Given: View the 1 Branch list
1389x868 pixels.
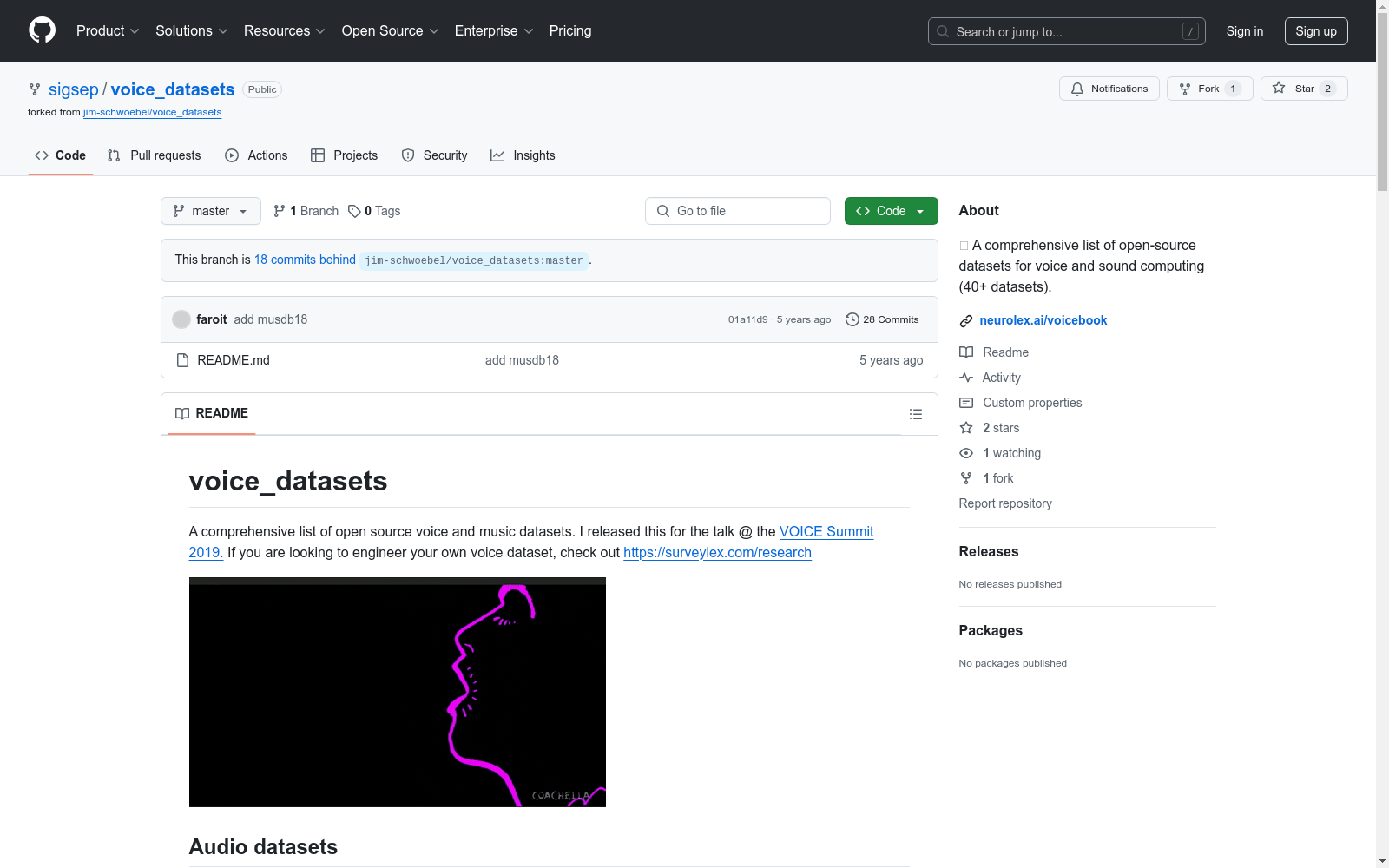Looking at the screenshot, I should pos(306,211).
